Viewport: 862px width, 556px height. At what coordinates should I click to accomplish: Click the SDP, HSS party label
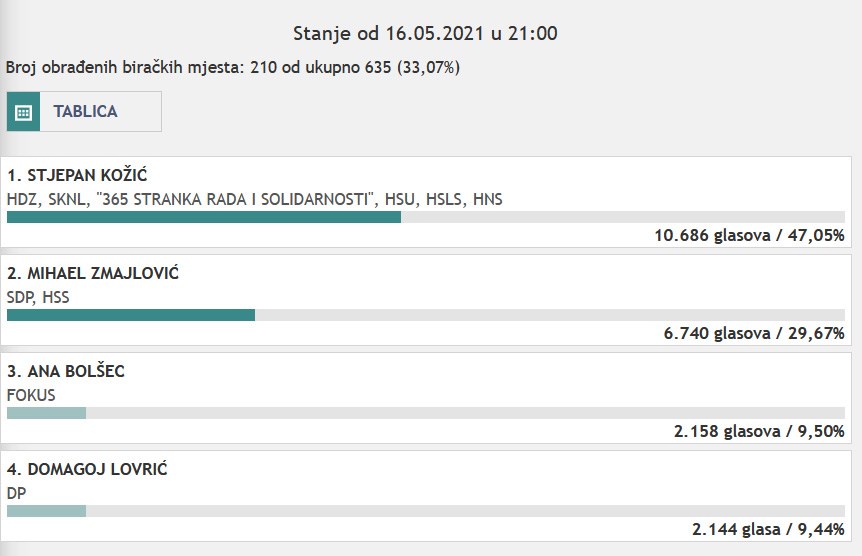[38, 298]
